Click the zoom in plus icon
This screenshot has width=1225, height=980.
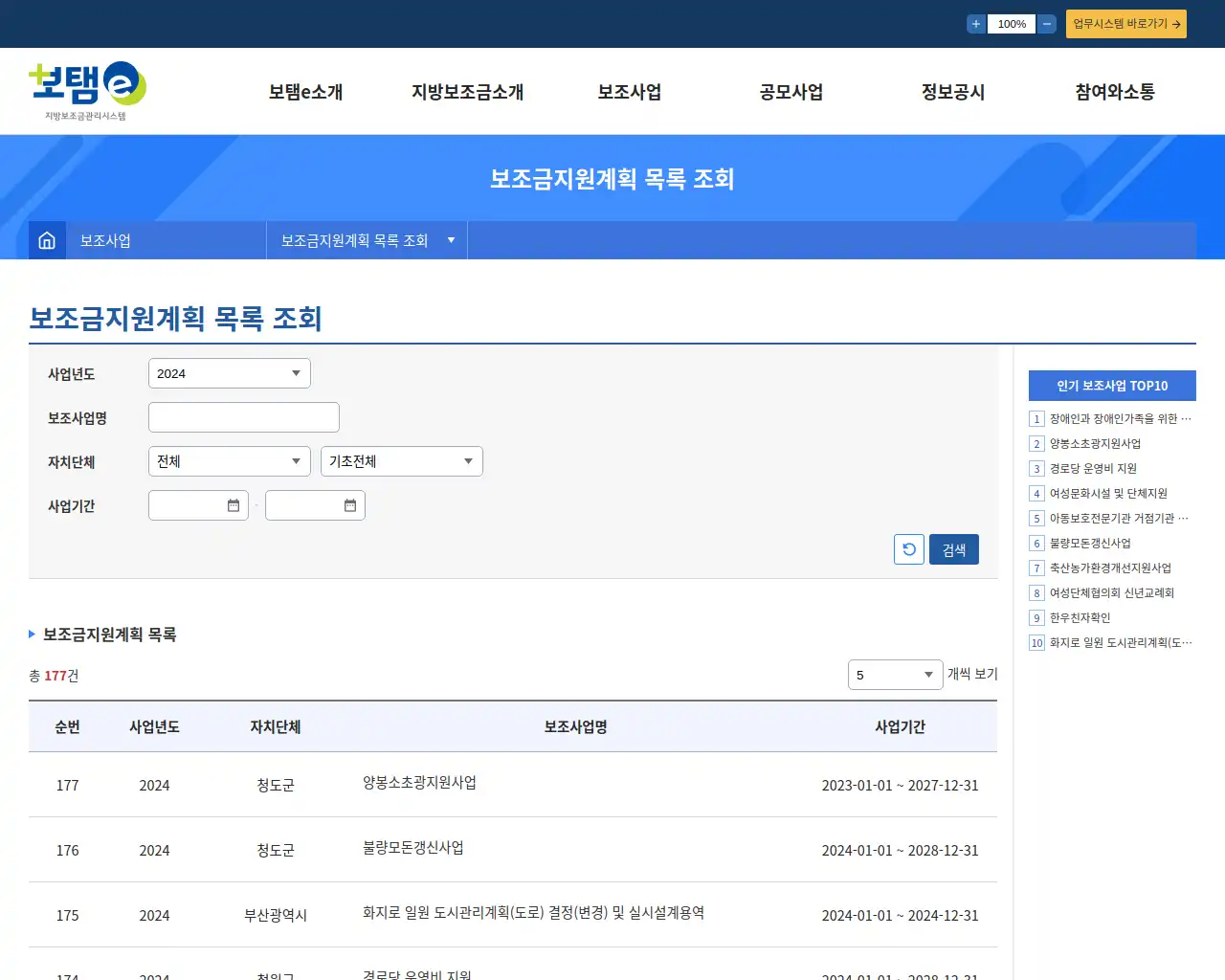(x=975, y=24)
